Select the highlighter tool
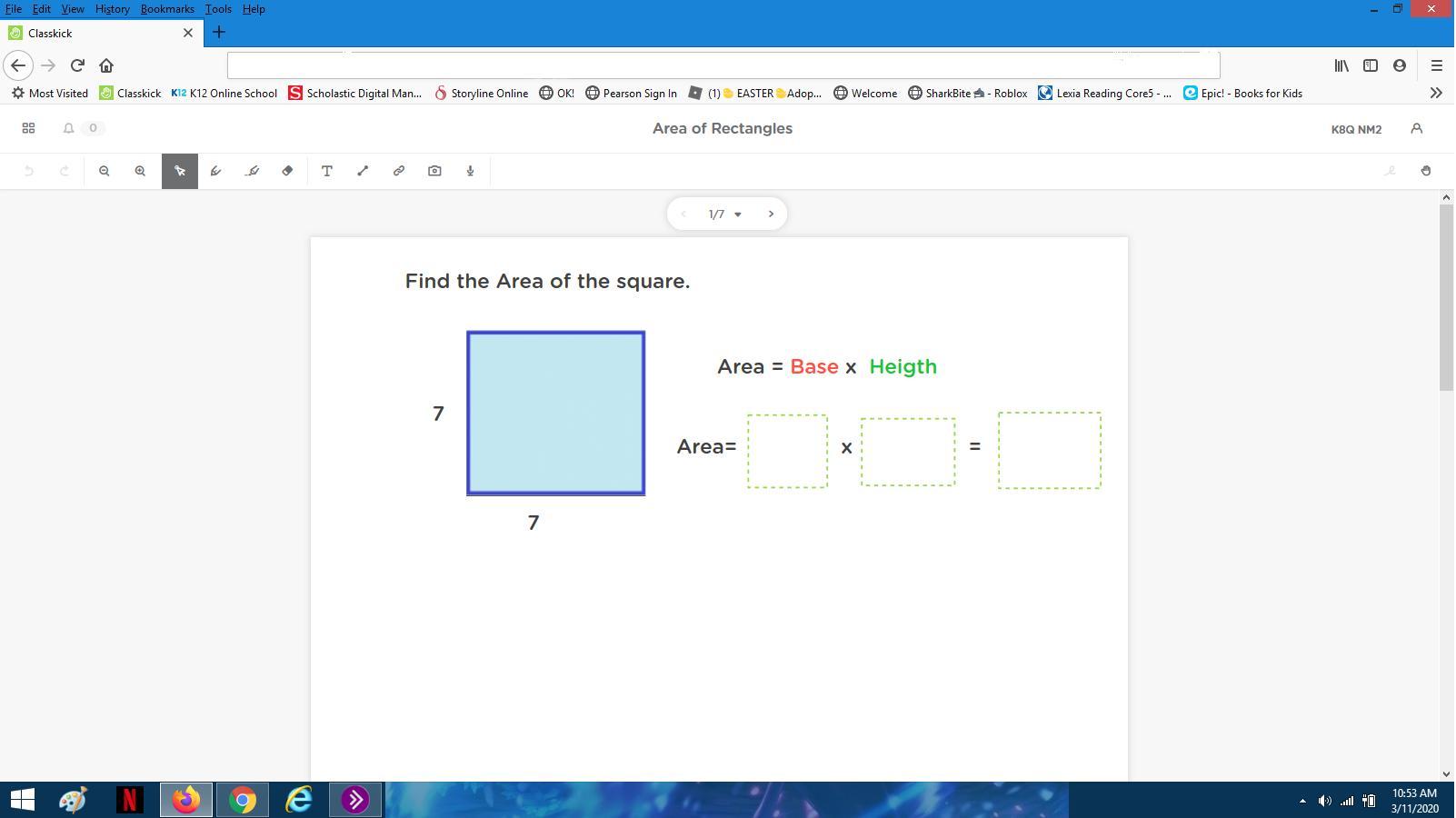The width and height of the screenshot is (1456, 818). point(253,171)
